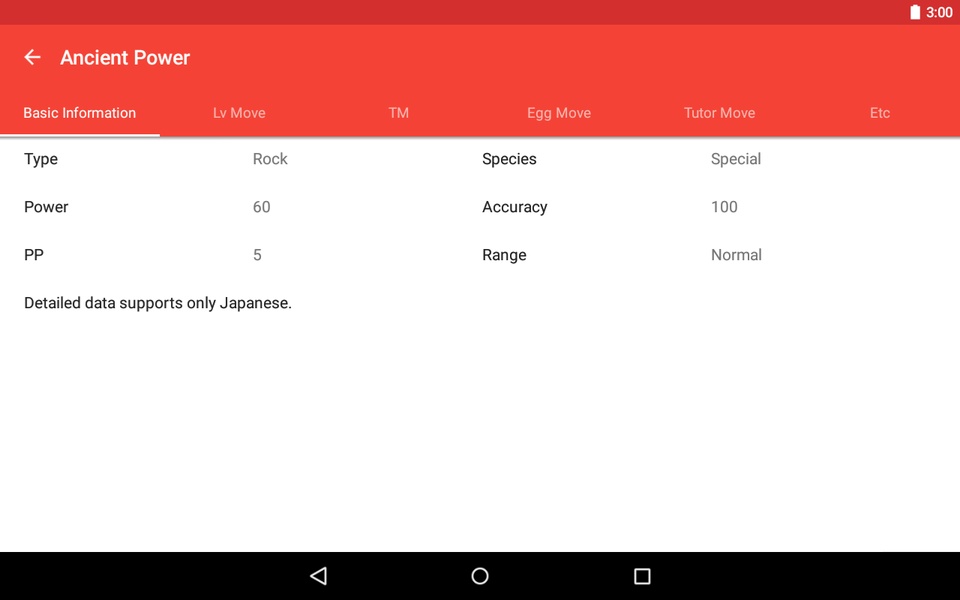This screenshot has width=960, height=600.
Task: Select the PP value 5
Action: click(257, 255)
